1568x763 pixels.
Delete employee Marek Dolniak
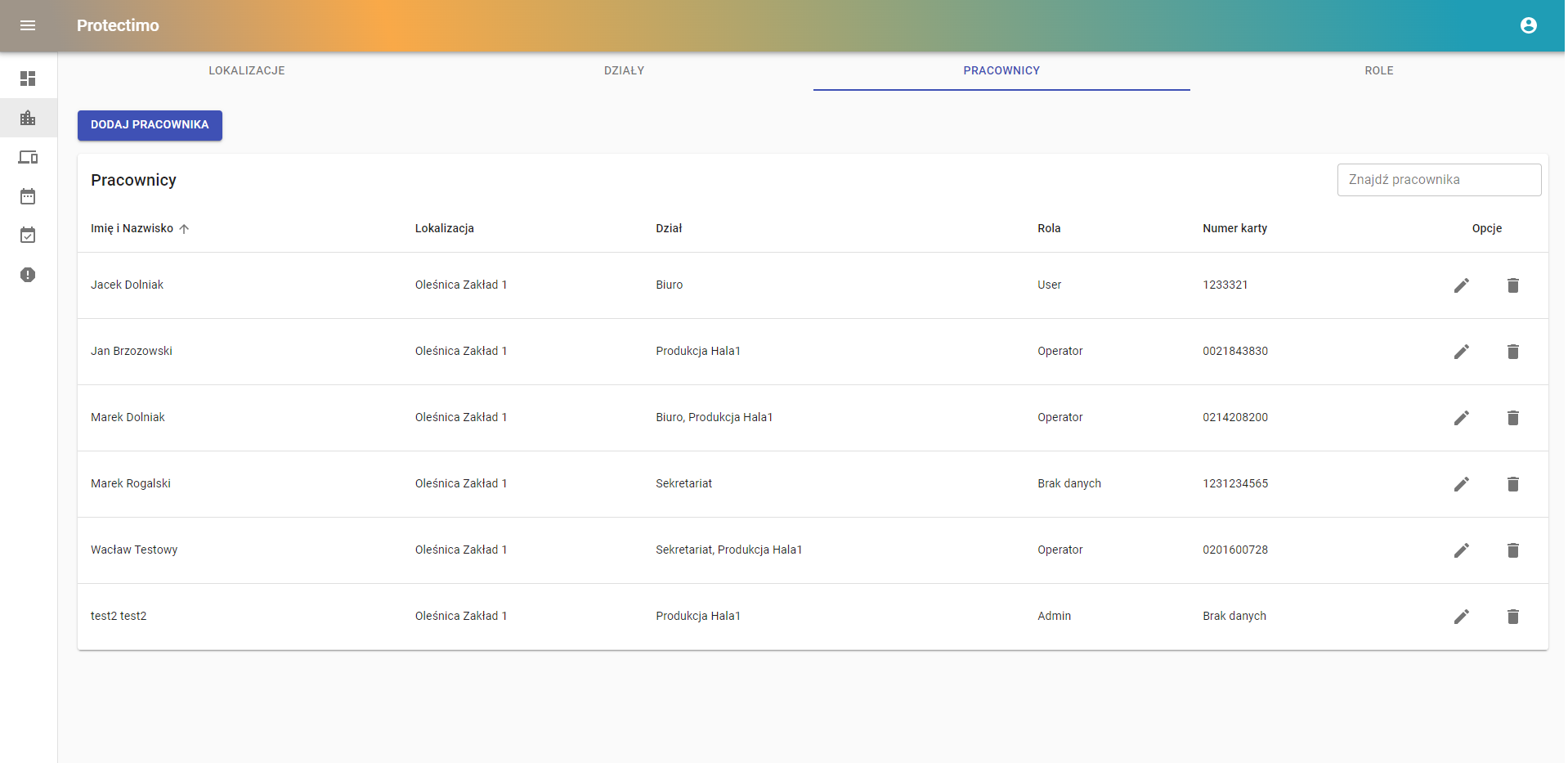click(1512, 418)
